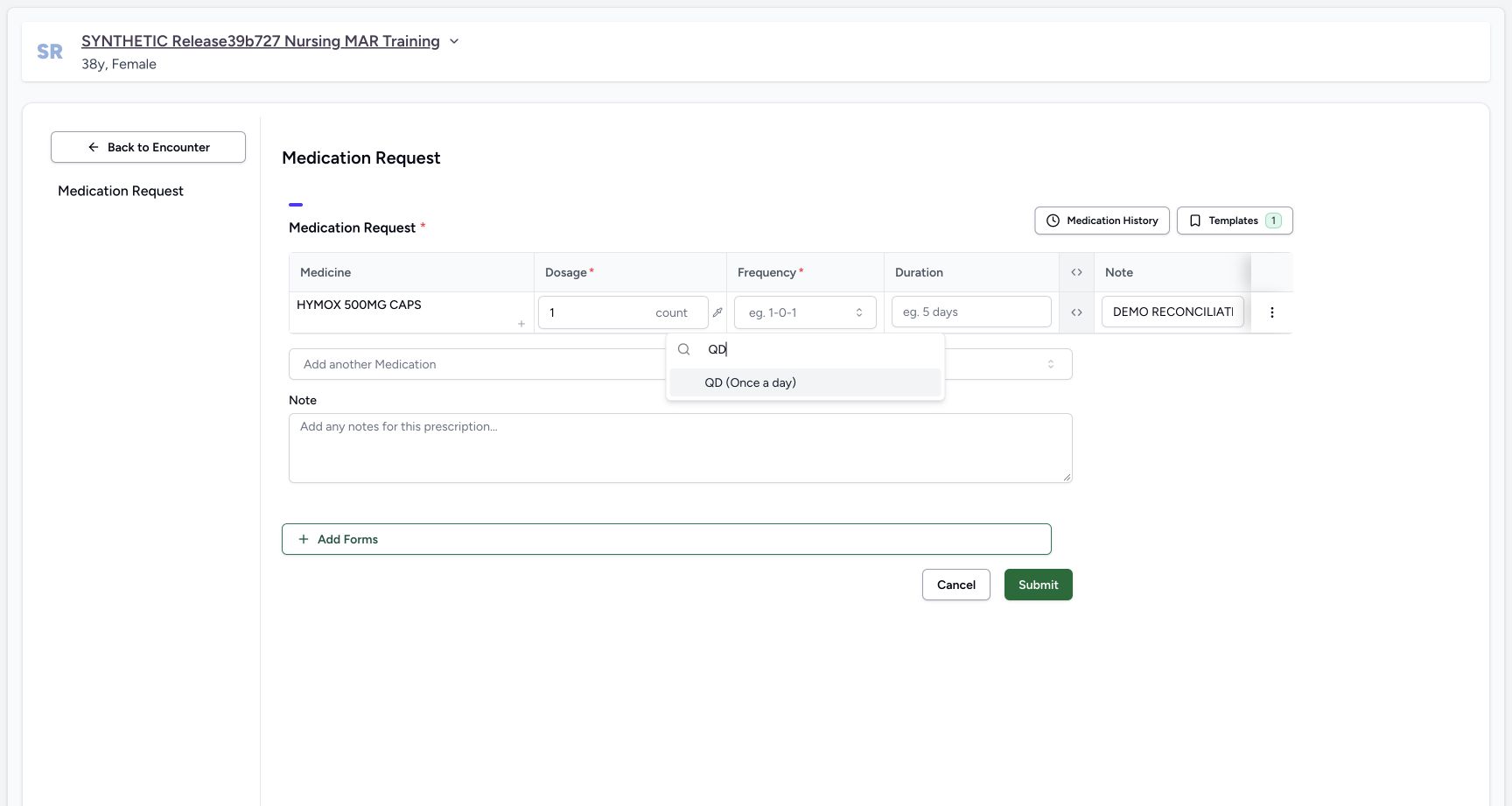Open Add another Medication combo box
This screenshot has width=1512, height=806.
(681, 364)
